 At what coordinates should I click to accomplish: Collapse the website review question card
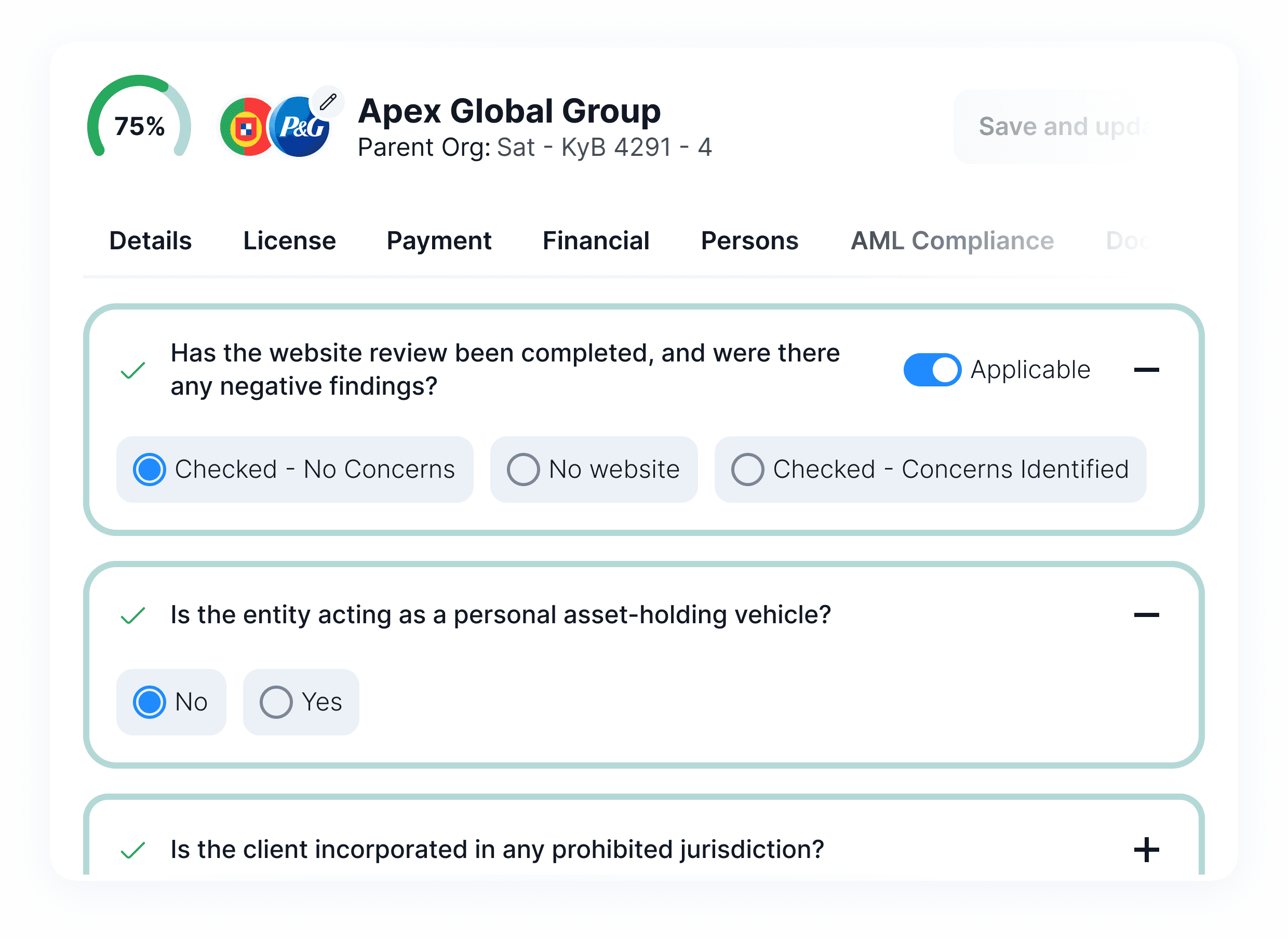tap(1146, 370)
